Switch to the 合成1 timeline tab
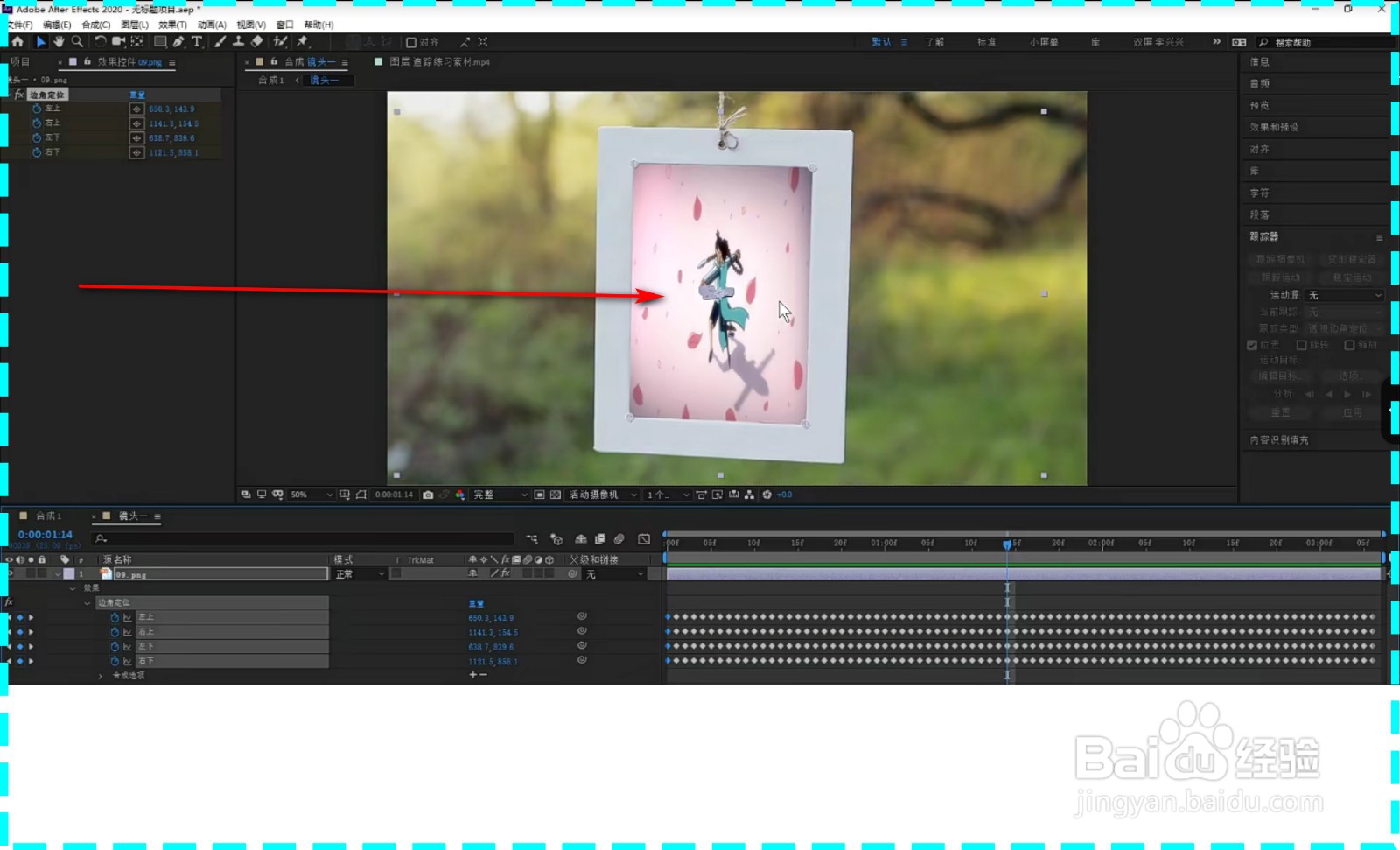The image size is (1400, 850). tap(48, 516)
